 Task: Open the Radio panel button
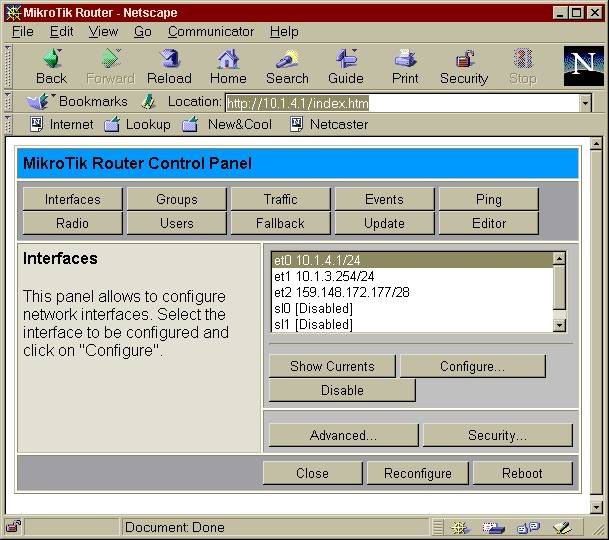[73, 223]
